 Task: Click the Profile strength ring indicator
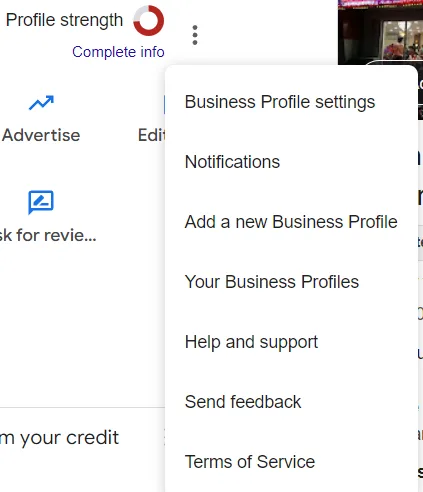click(149, 20)
